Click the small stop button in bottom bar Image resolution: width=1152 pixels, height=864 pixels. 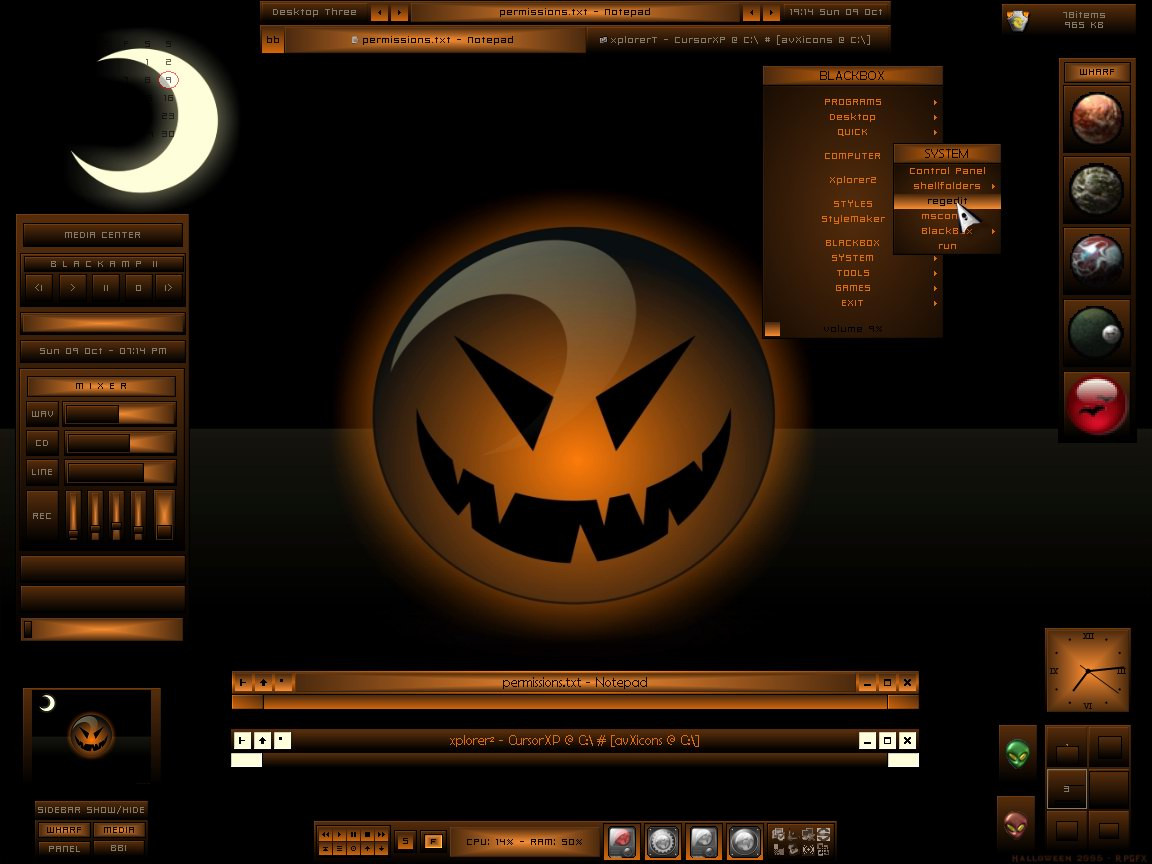tap(367, 835)
